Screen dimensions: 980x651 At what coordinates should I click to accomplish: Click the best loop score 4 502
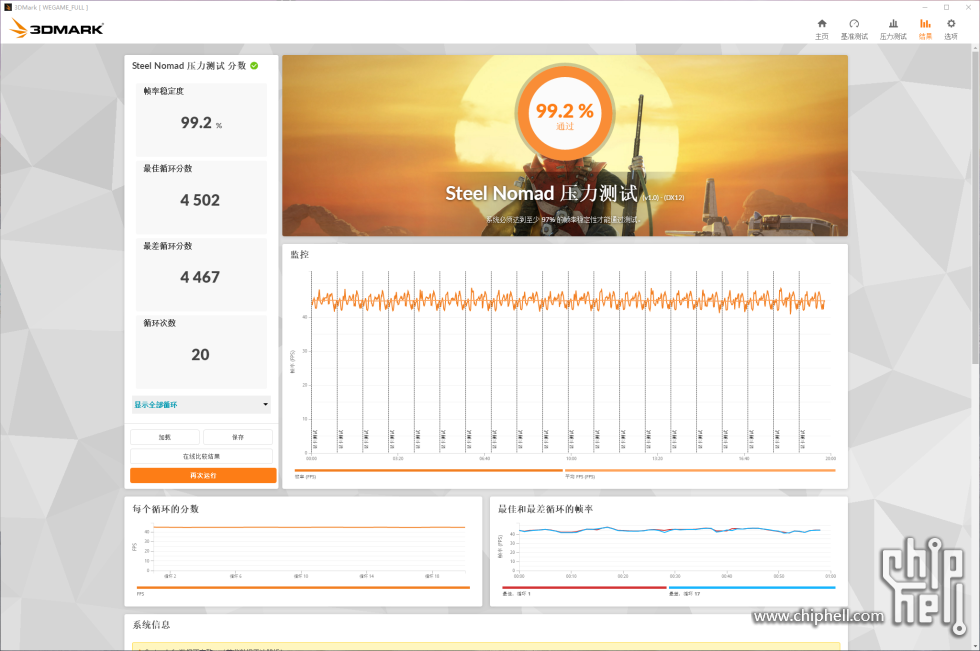click(200, 200)
